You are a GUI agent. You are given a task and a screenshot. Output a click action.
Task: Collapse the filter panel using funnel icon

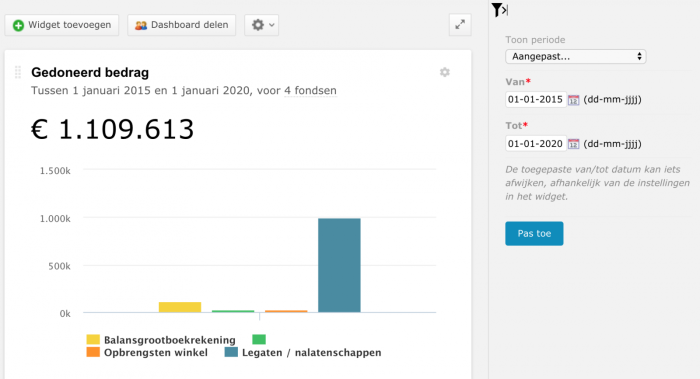click(500, 10)
